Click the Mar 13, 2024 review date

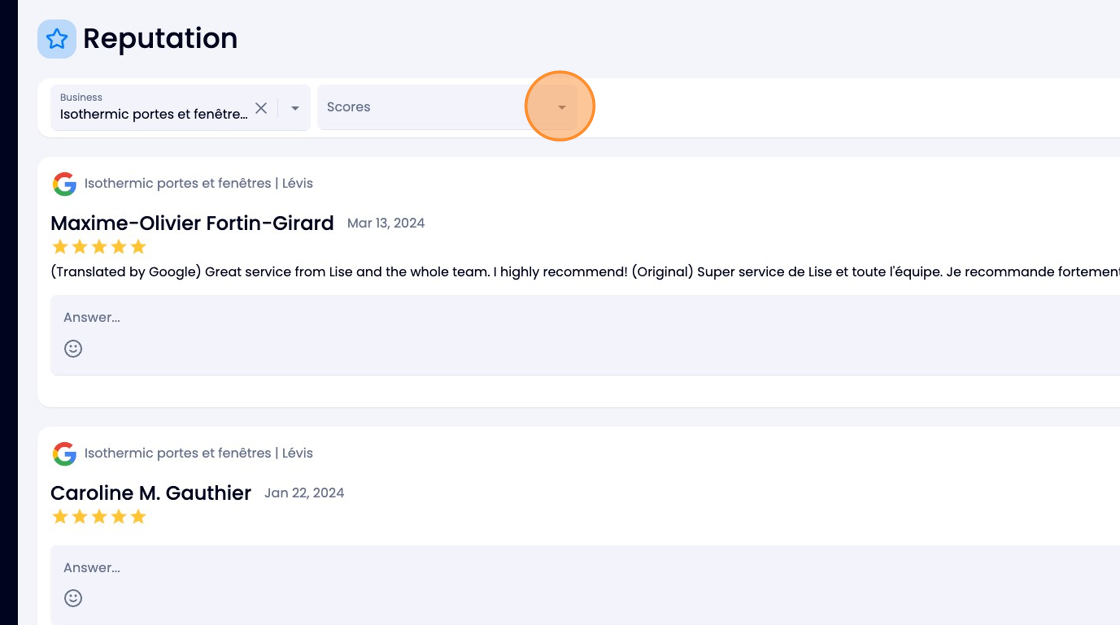(386, 224)
